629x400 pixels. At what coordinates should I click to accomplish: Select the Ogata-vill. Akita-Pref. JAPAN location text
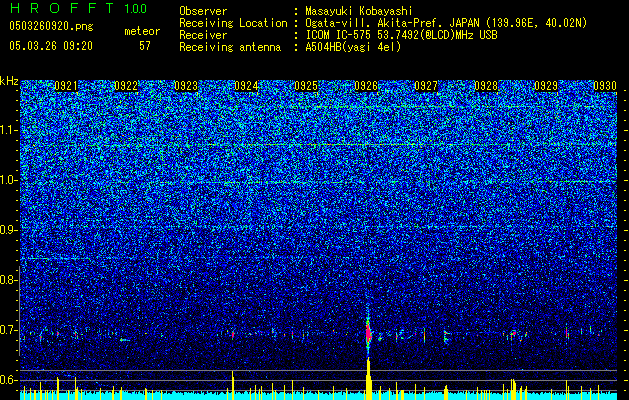click(446, 23)
